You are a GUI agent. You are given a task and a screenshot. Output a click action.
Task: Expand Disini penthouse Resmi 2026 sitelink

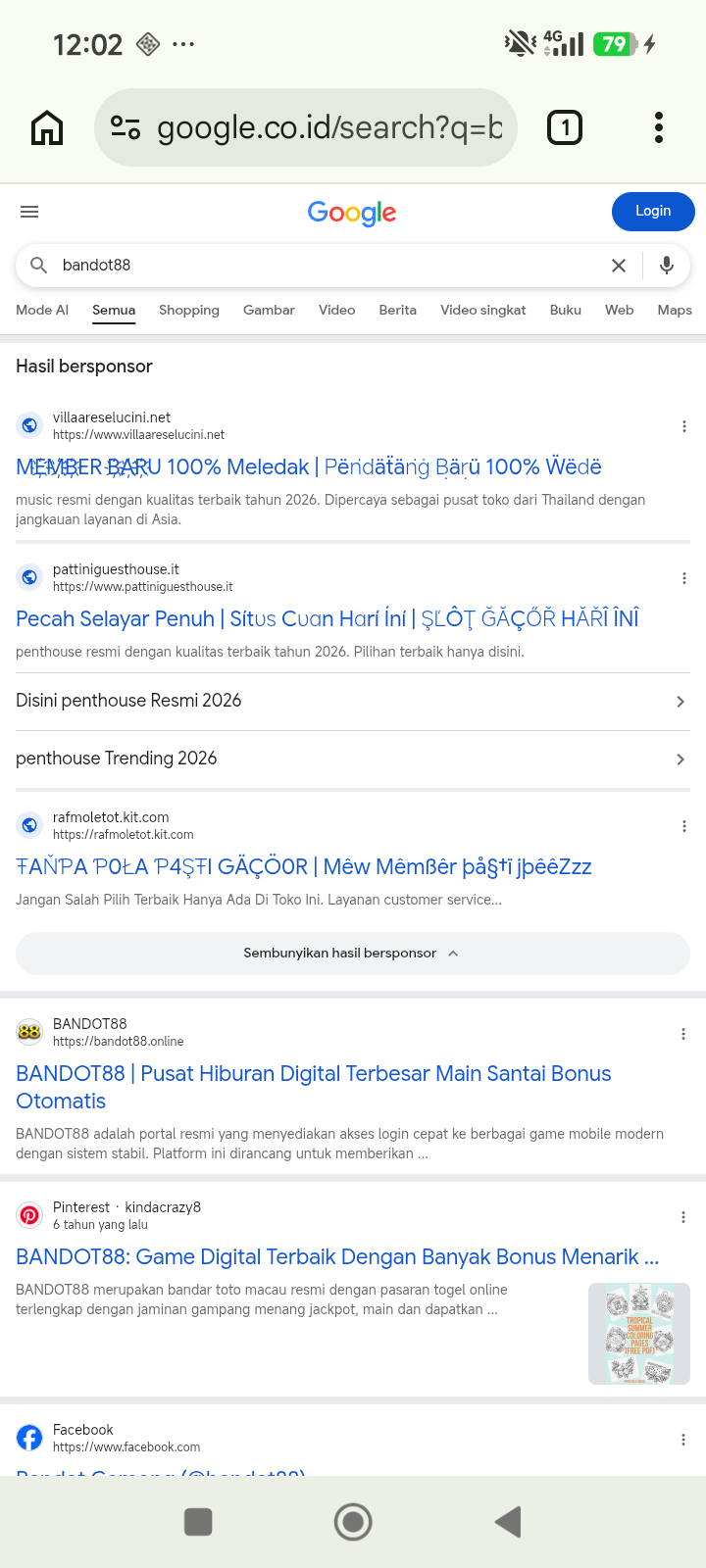(x=353, y=702)
